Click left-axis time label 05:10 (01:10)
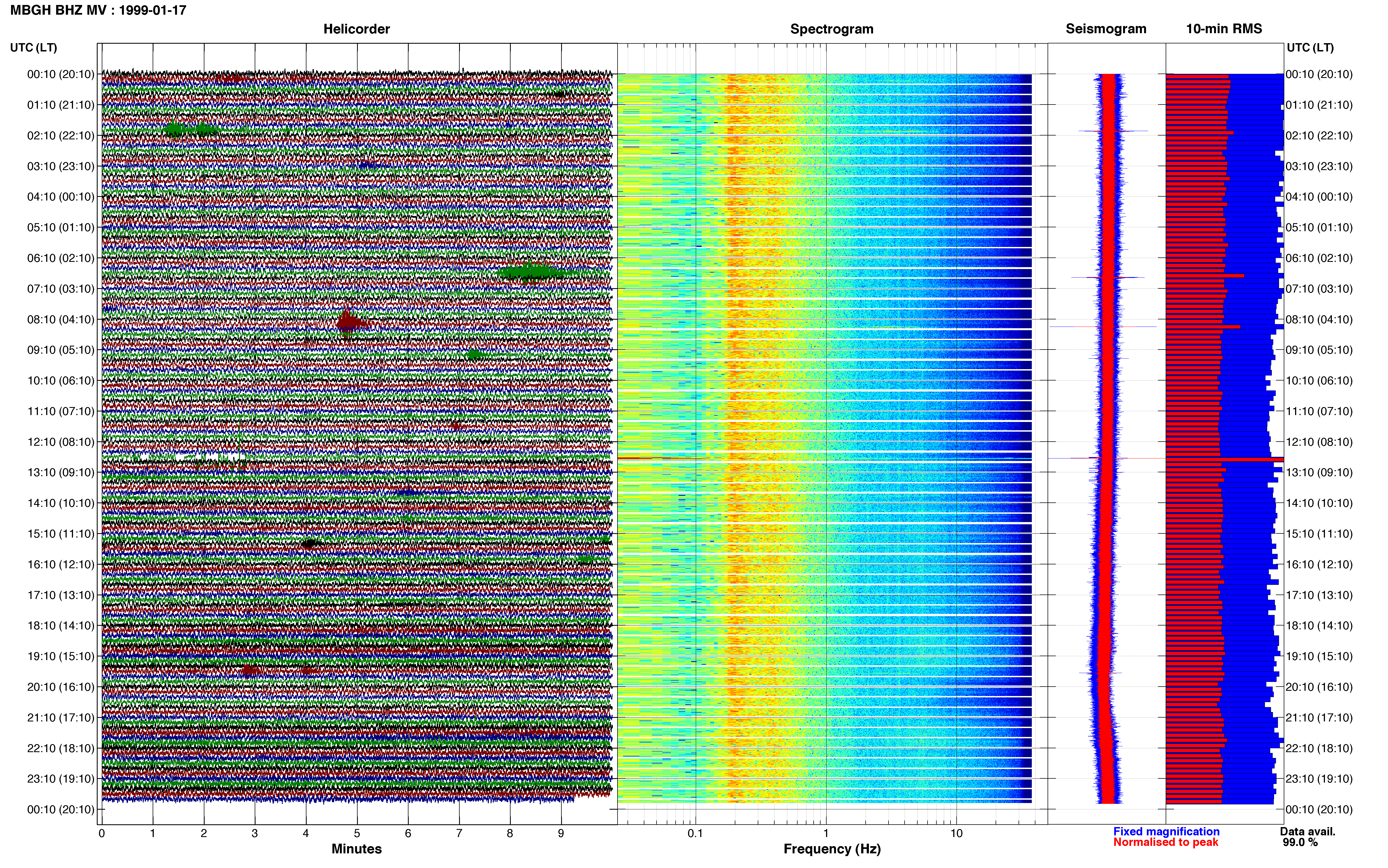The image size is (1388, 868). coord(61,227)
